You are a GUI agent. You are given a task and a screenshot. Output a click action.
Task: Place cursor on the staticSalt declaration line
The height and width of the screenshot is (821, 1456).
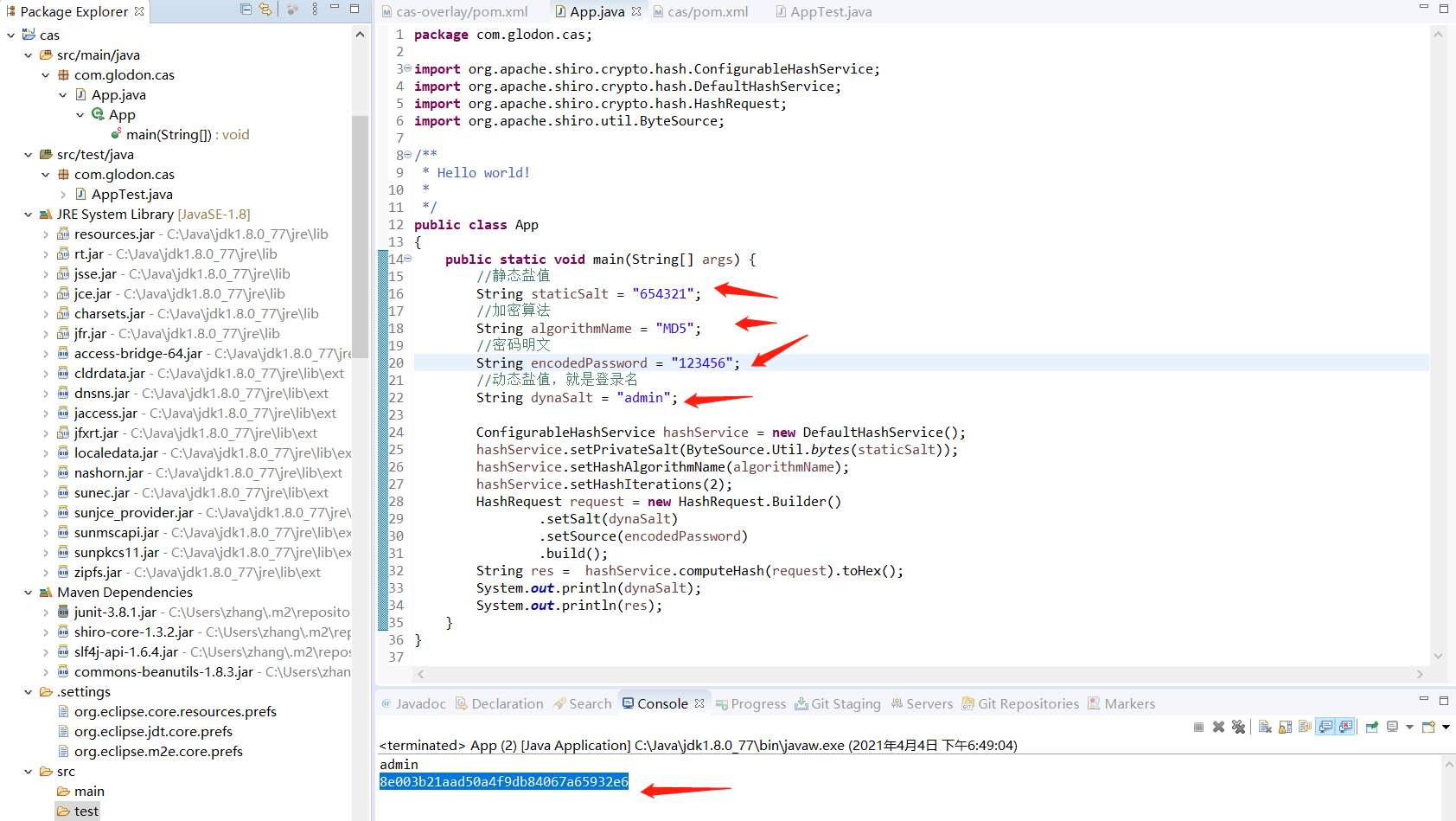588,293
